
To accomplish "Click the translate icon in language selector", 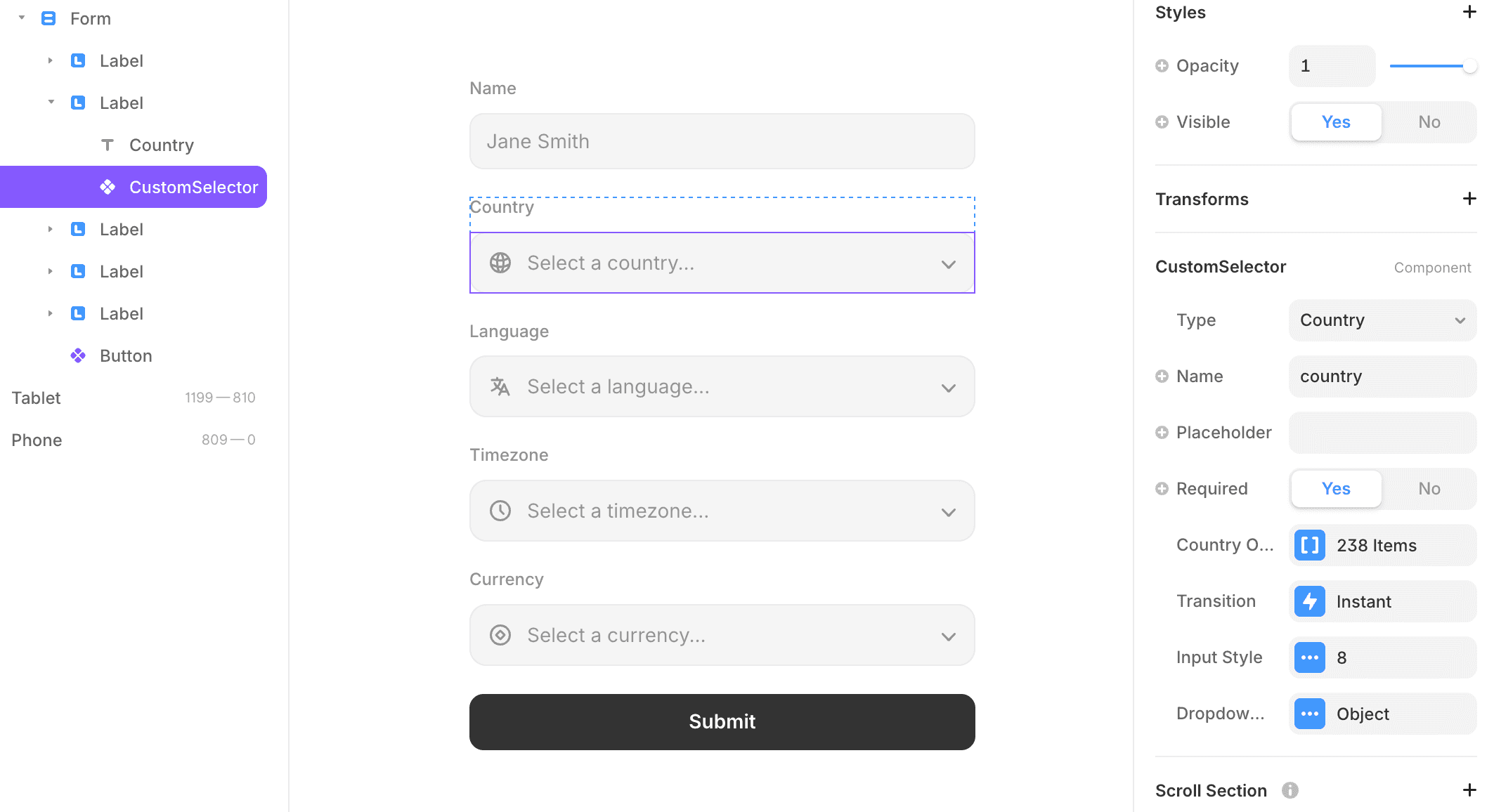I will (x=500, y=386).
